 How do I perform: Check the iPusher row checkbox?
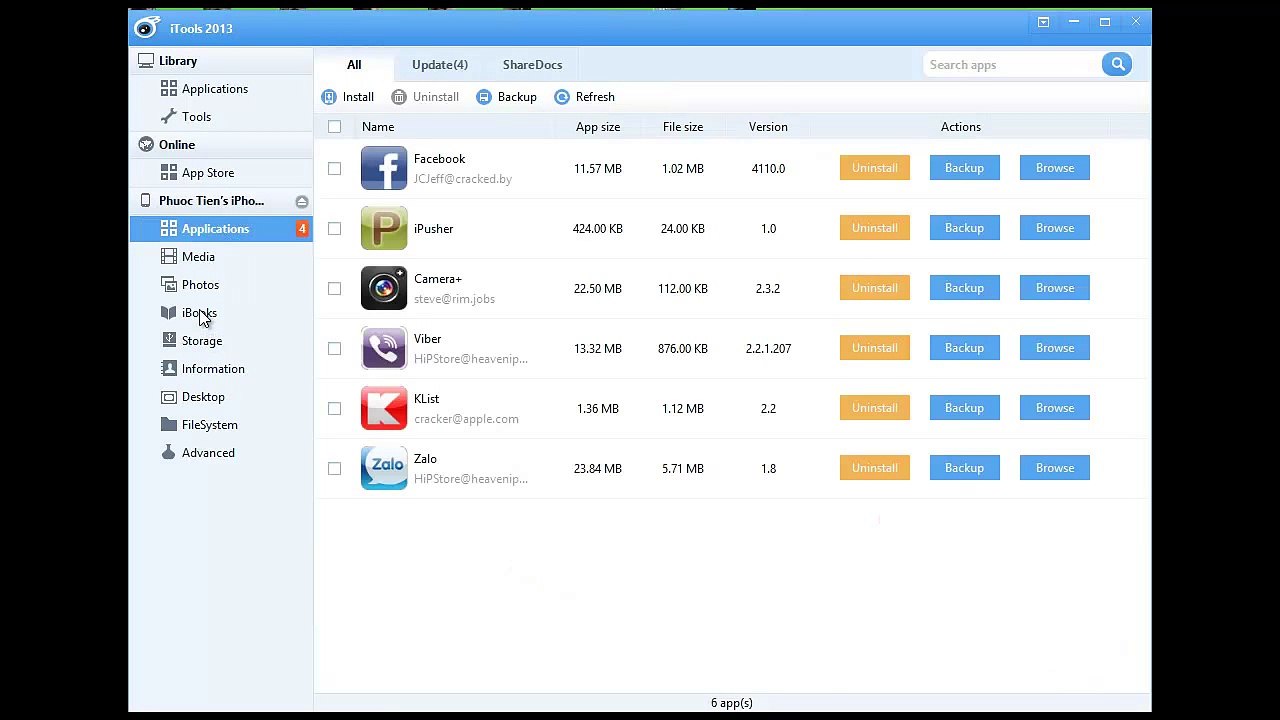point(334,228)
